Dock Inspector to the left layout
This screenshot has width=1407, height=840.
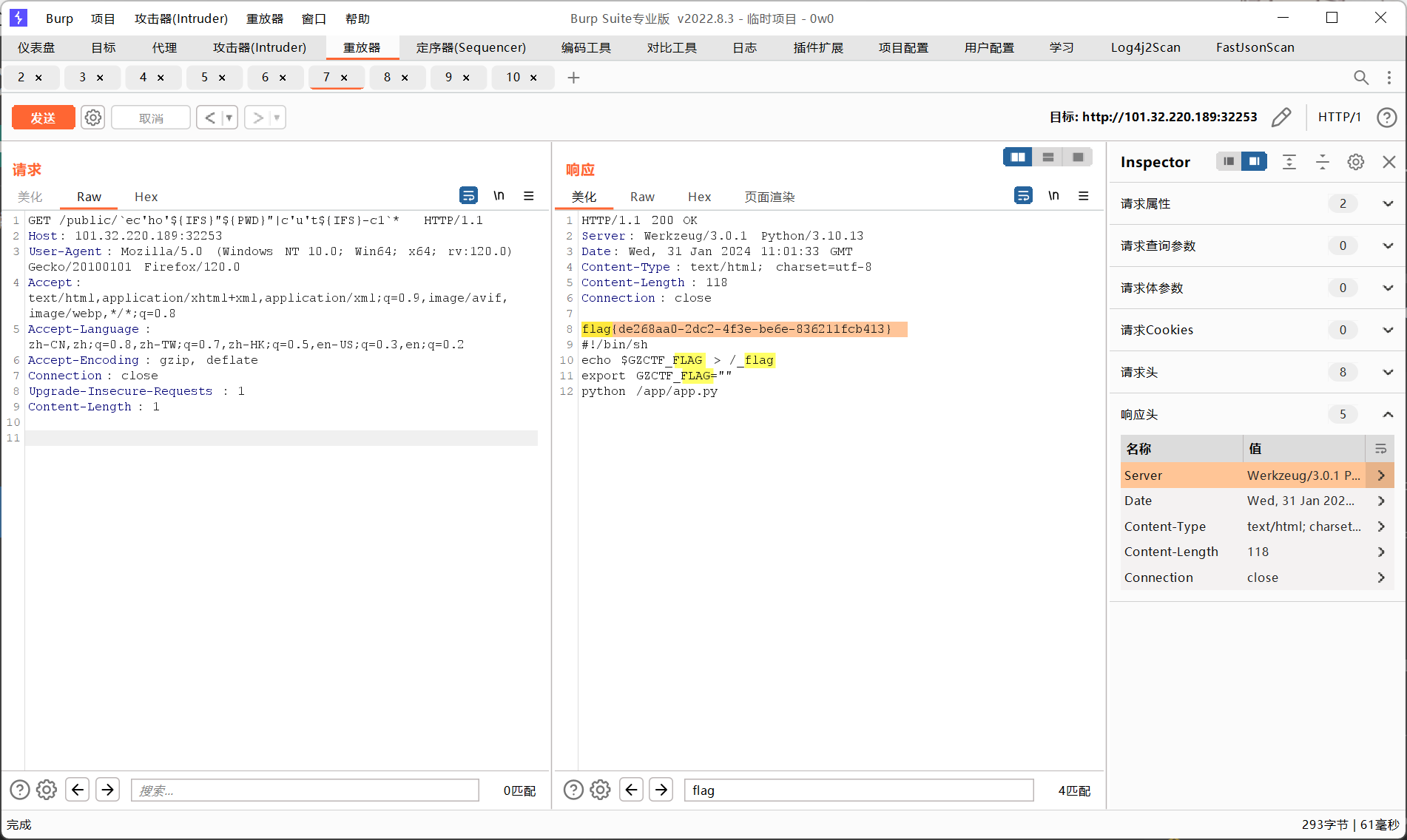point(1229,161)
